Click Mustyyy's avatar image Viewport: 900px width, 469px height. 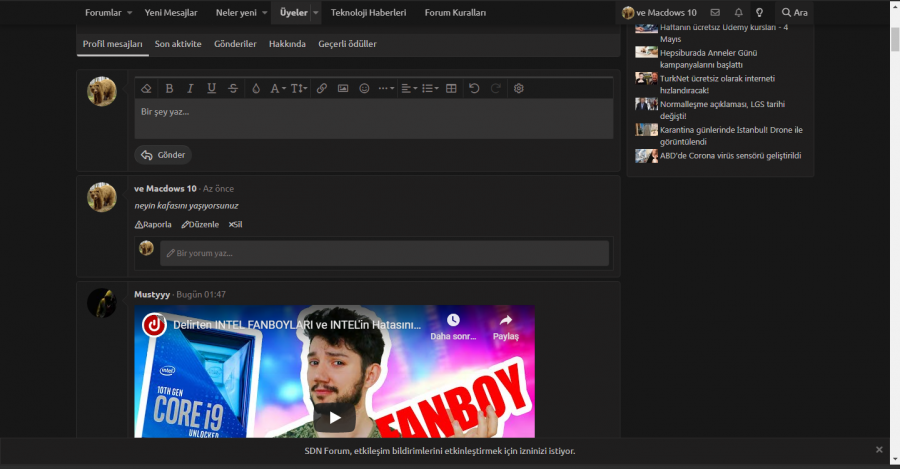pyautogui.click(x=102, y=303)
